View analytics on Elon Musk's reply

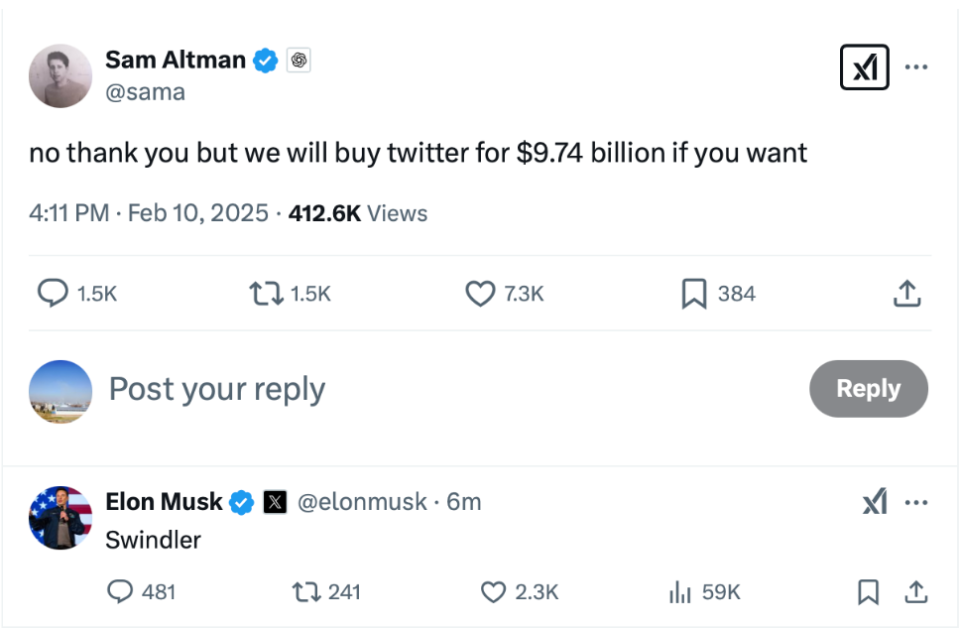680,592
